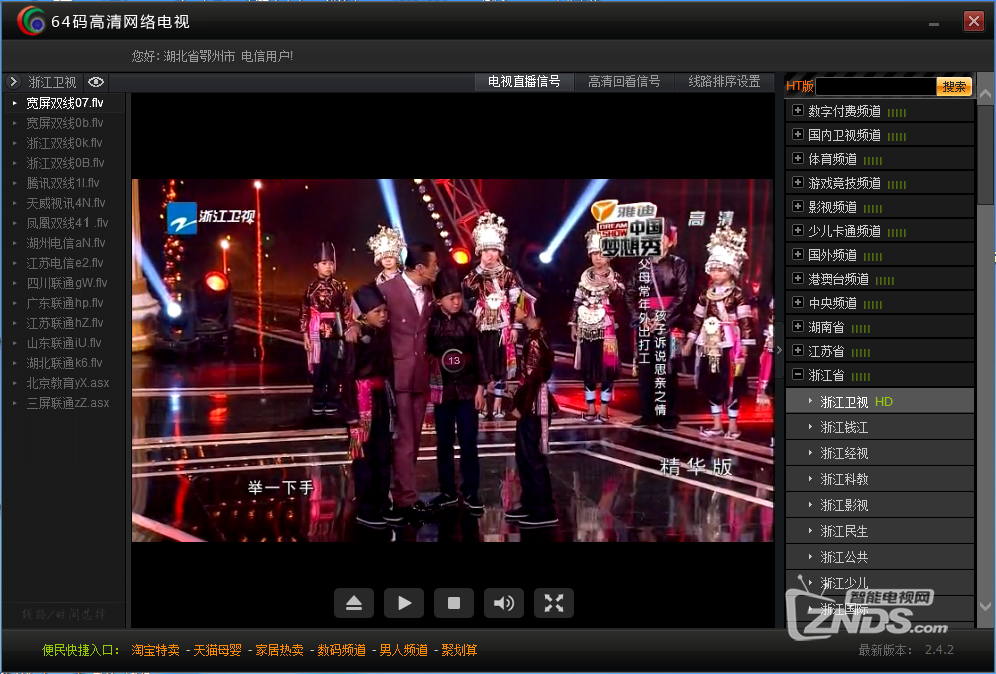Toggle the eye icon beside 浙江卫视
This screenshot has width=996, height=674.
point(96,82)
